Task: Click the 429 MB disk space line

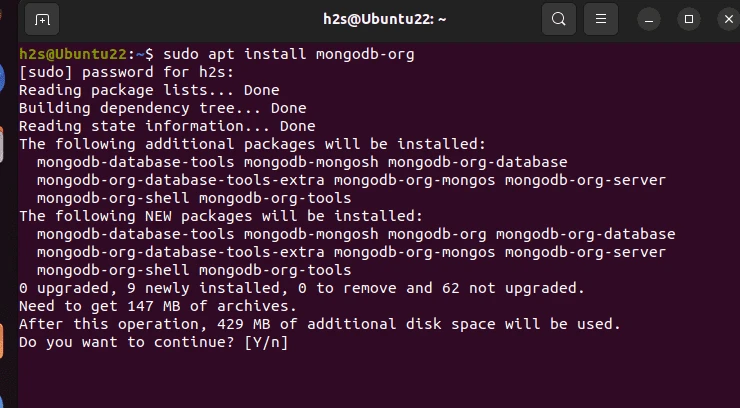Action: 320,324
